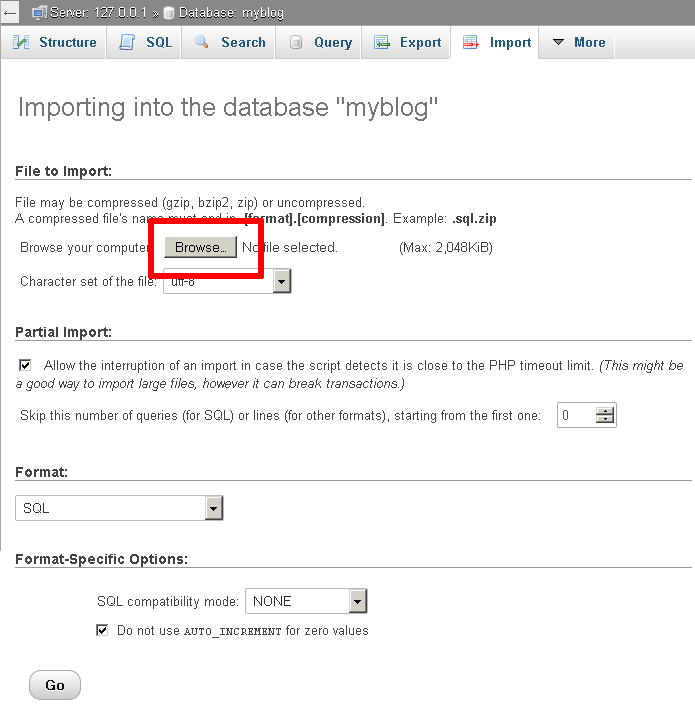Viewport: 695px width, 716px height.
Task: Open the character set dropdown
Action: click(282, 282)
